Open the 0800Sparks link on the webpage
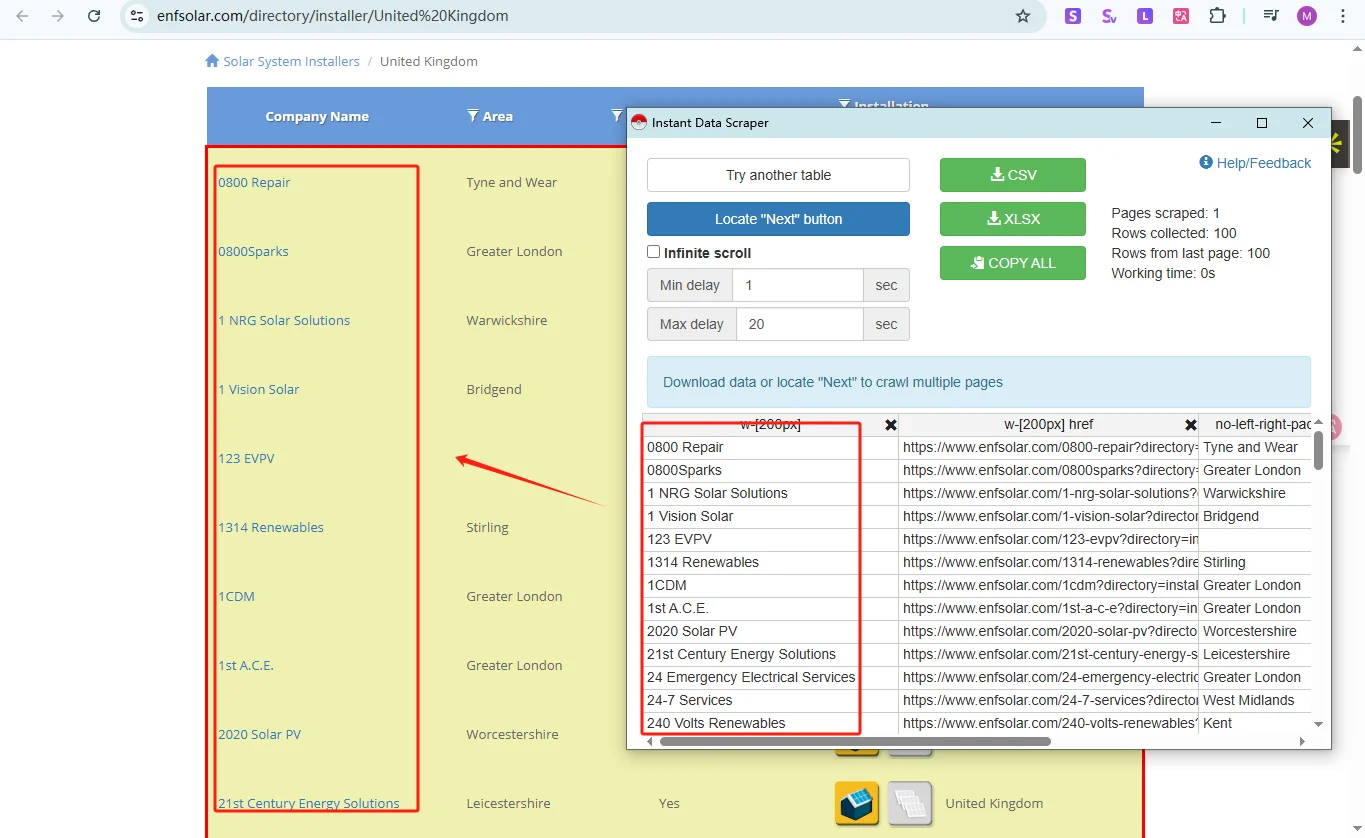1365x838 pixels. pyautogui.click(x=253, y=251)
